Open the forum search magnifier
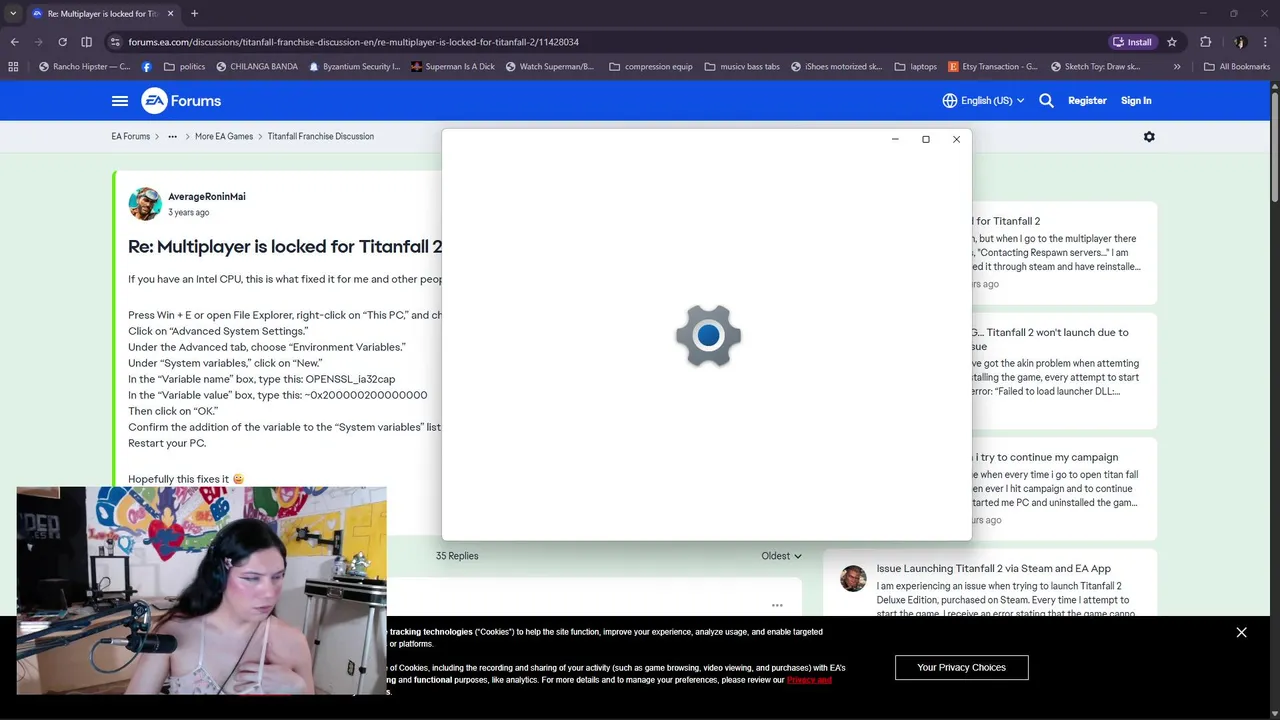 coord(1046,101)
